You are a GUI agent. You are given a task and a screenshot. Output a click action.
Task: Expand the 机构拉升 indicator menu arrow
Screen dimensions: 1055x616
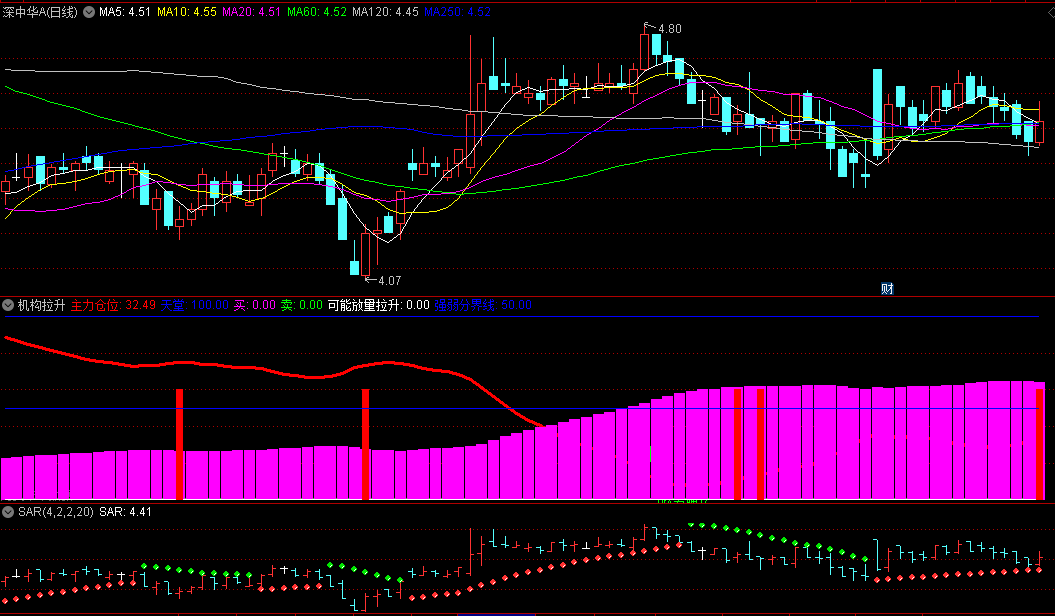[x=8, y=305]
